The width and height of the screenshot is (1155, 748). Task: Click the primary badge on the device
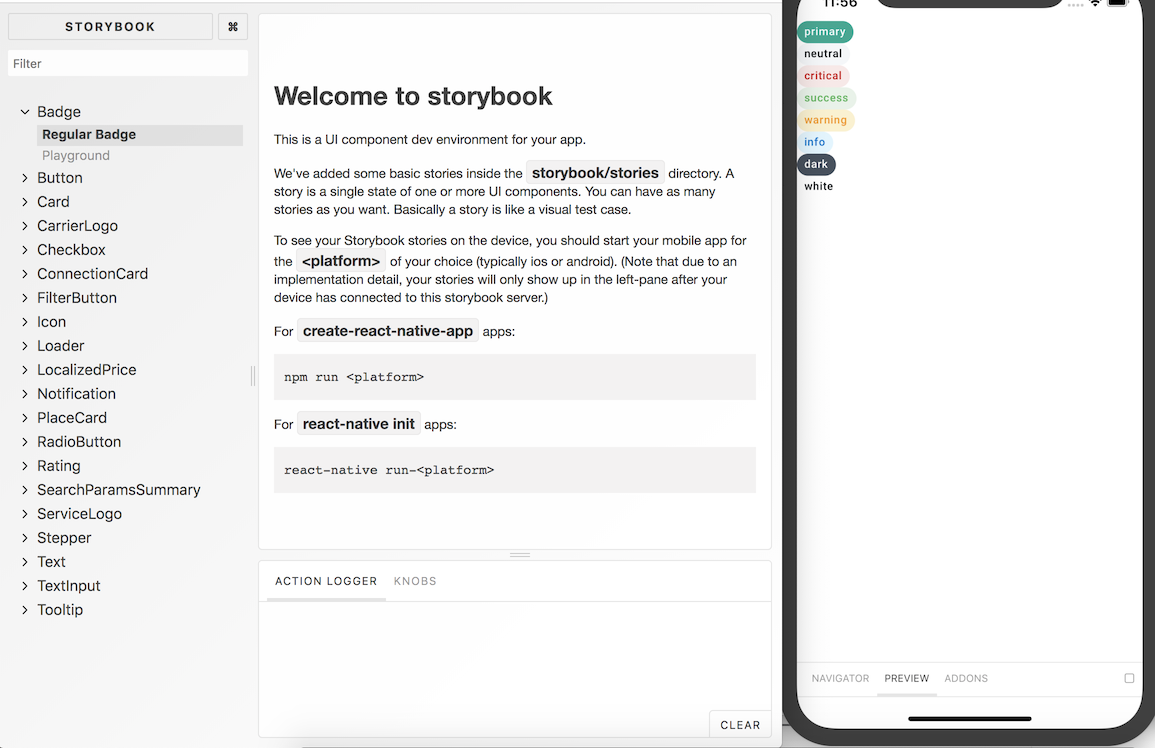pyautogui.click(x=825, y=32)
